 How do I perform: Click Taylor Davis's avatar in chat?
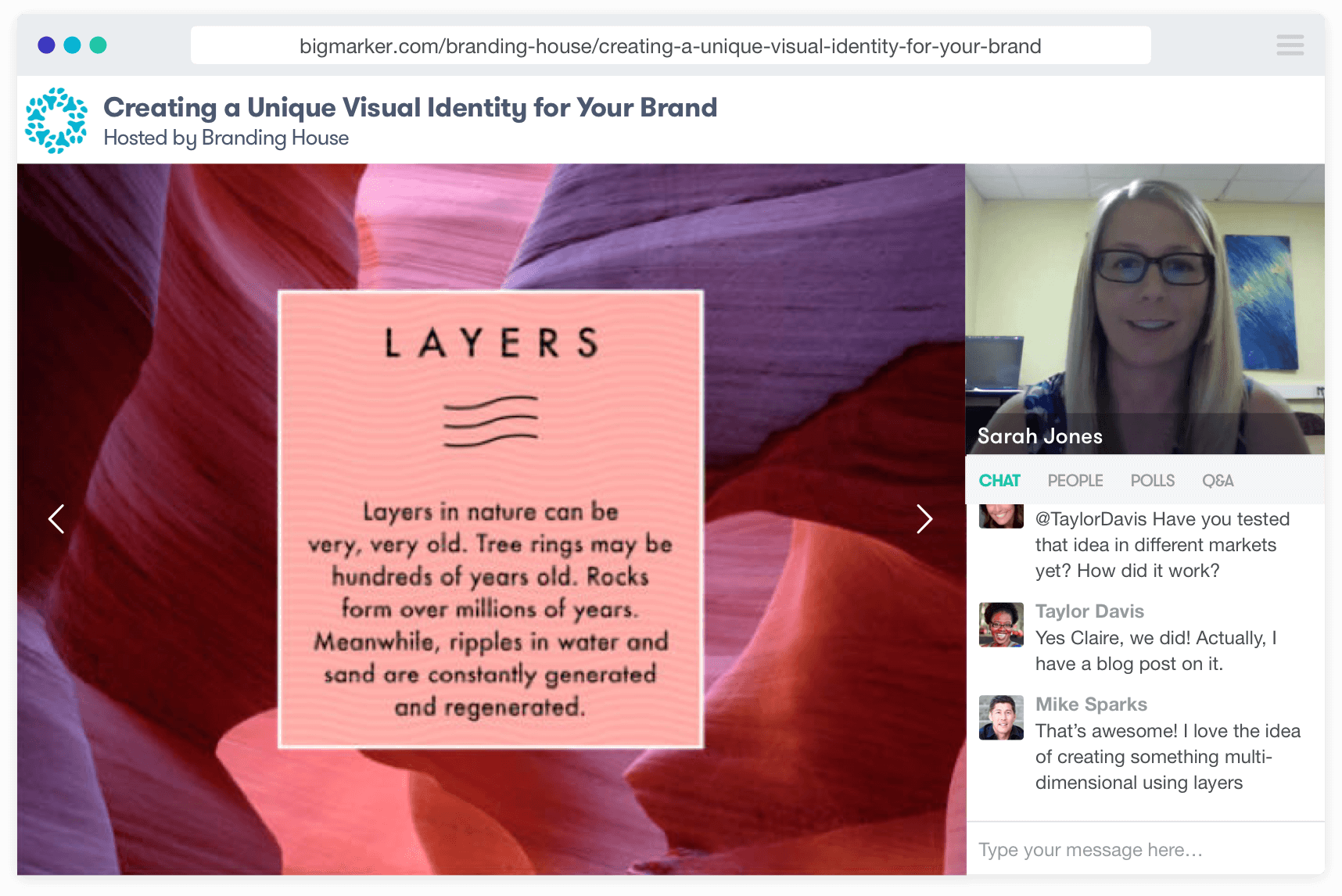[1001, 624]
